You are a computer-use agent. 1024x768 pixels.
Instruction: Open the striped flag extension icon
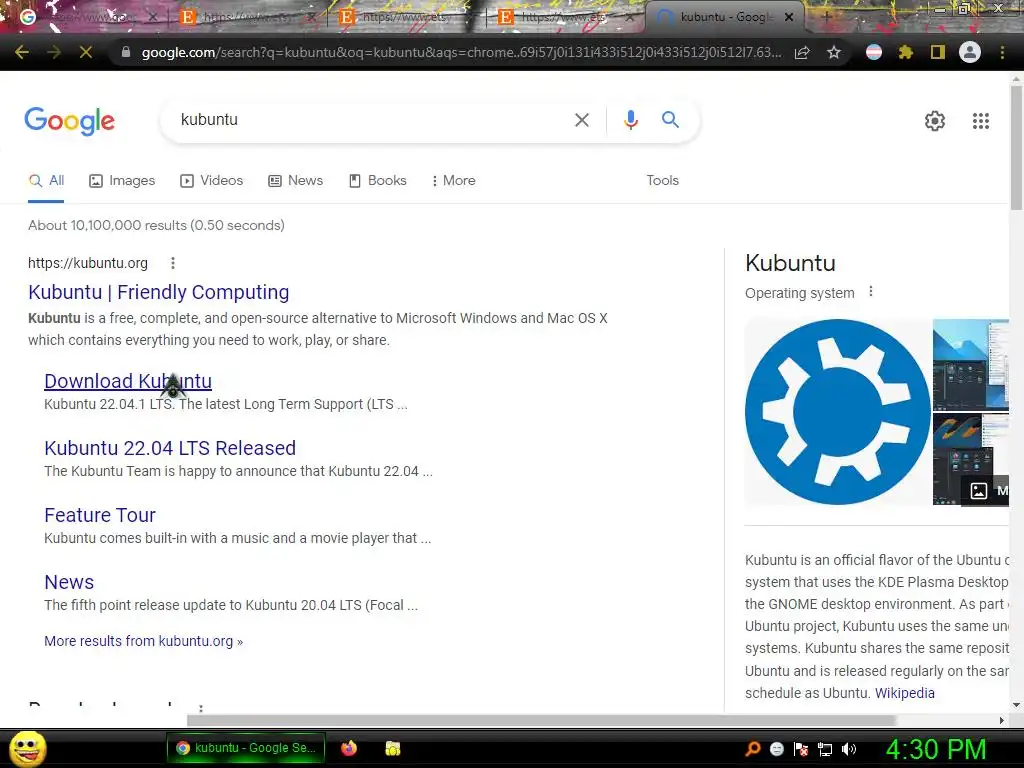pyautogui.click(x=874, y=52)
